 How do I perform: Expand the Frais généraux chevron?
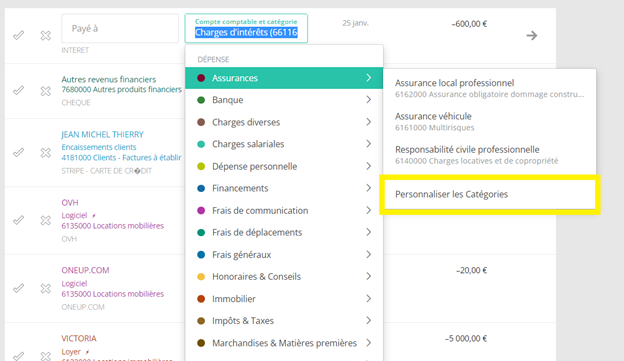tap(369, 254)
